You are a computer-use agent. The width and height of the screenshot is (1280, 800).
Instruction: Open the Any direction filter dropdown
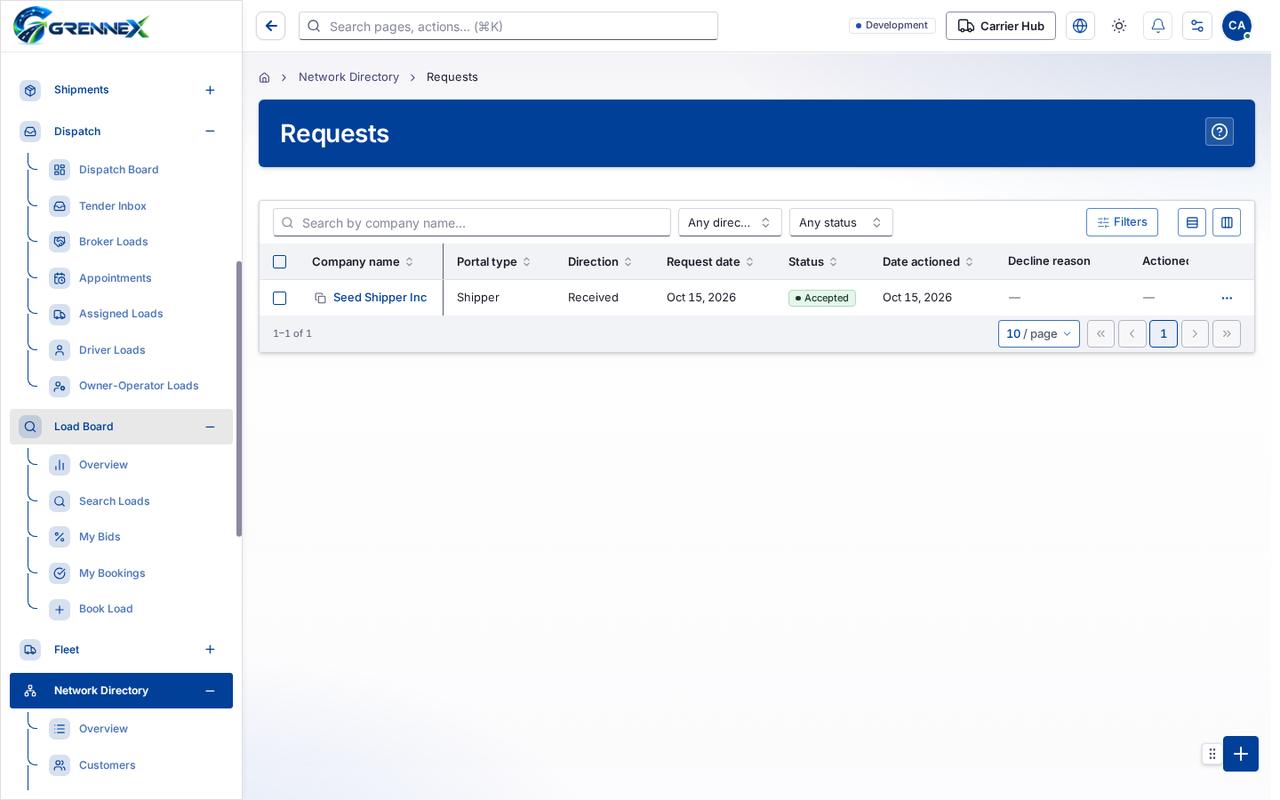730,222
